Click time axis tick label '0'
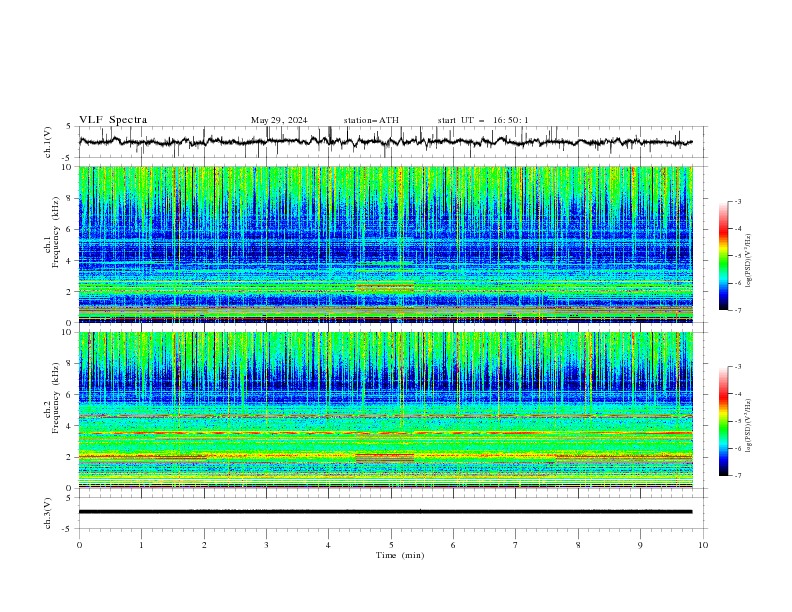Image resolution: width=792 pixels, height=612 pixels. click(x=79, y=545)
